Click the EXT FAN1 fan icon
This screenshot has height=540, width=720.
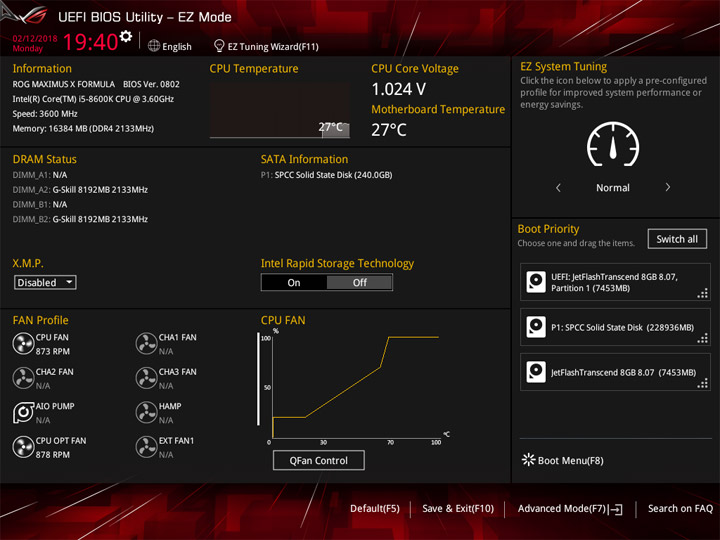coord(146,447)
